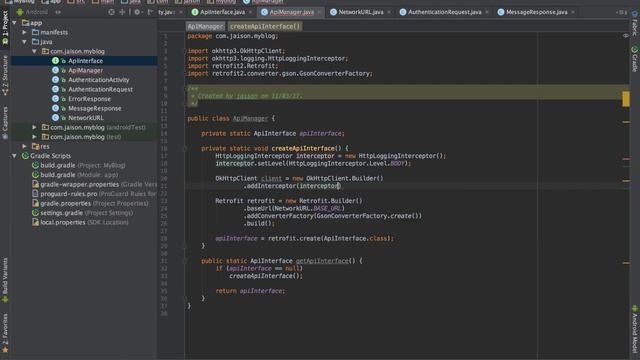Image resolution: width=640 pixels, height=360 pixels.
Task: Click the createApiInterface() breadcrumb
Action: pos(265,27)
